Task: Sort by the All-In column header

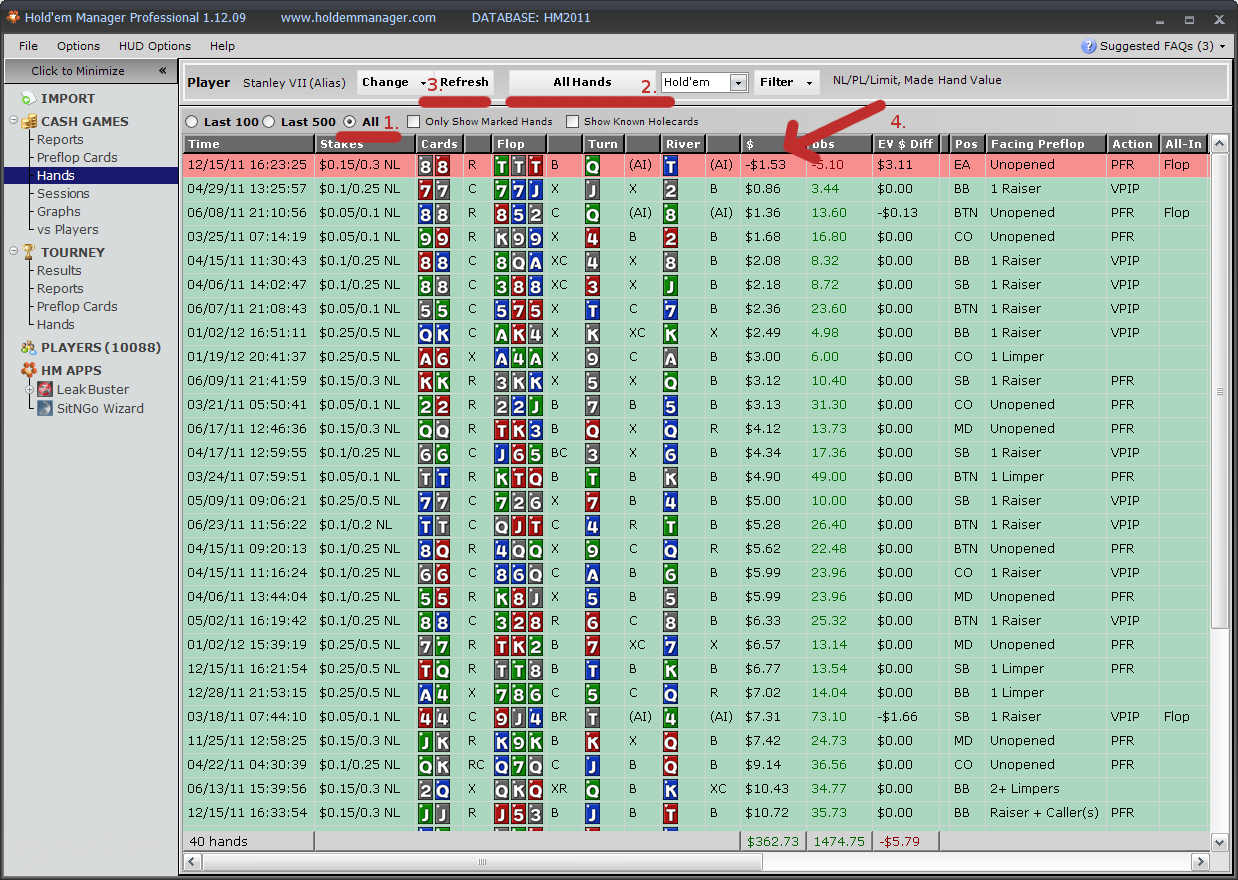Action: coord(1184,144)
